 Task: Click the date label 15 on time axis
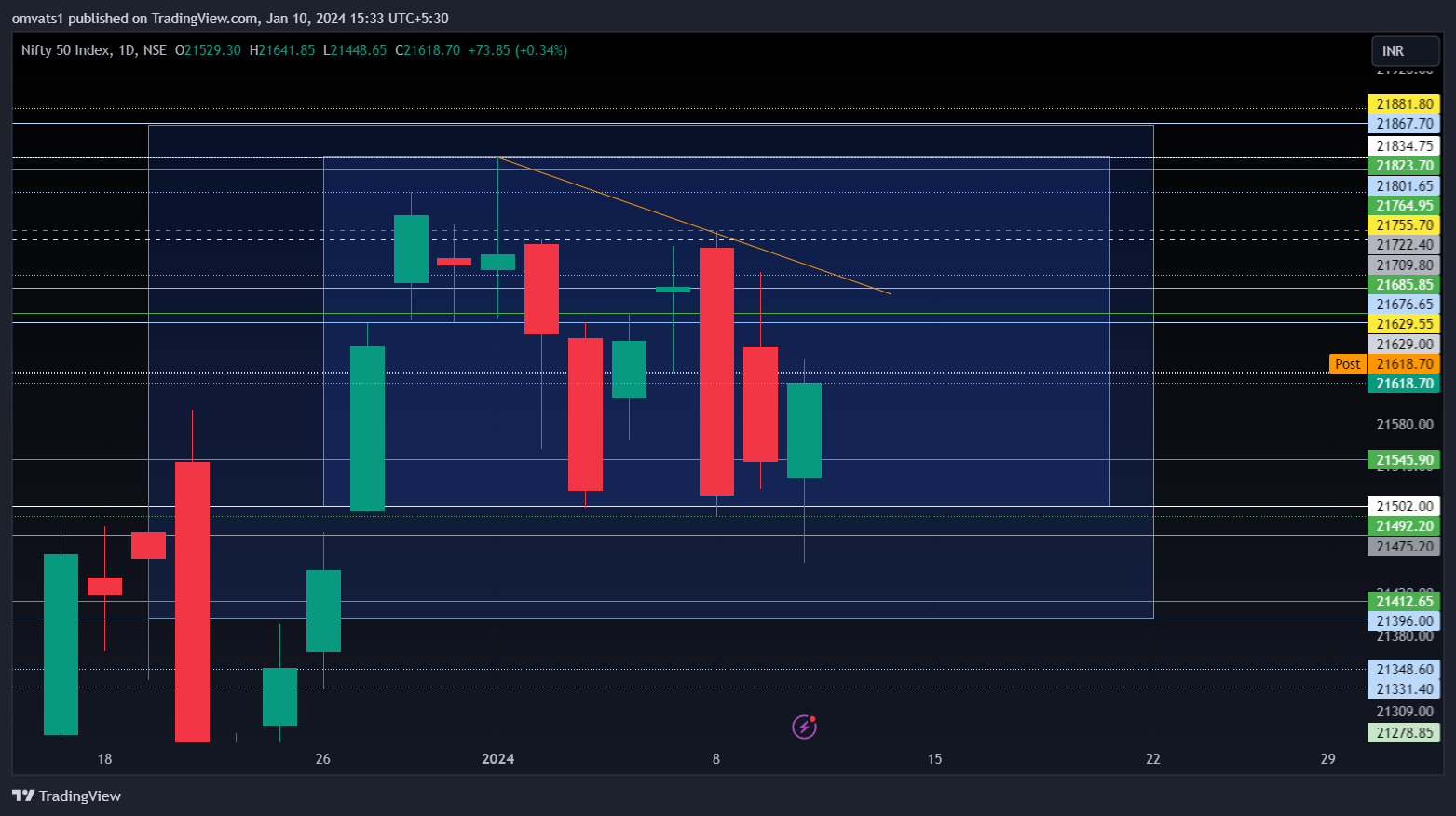pos(934,759)
